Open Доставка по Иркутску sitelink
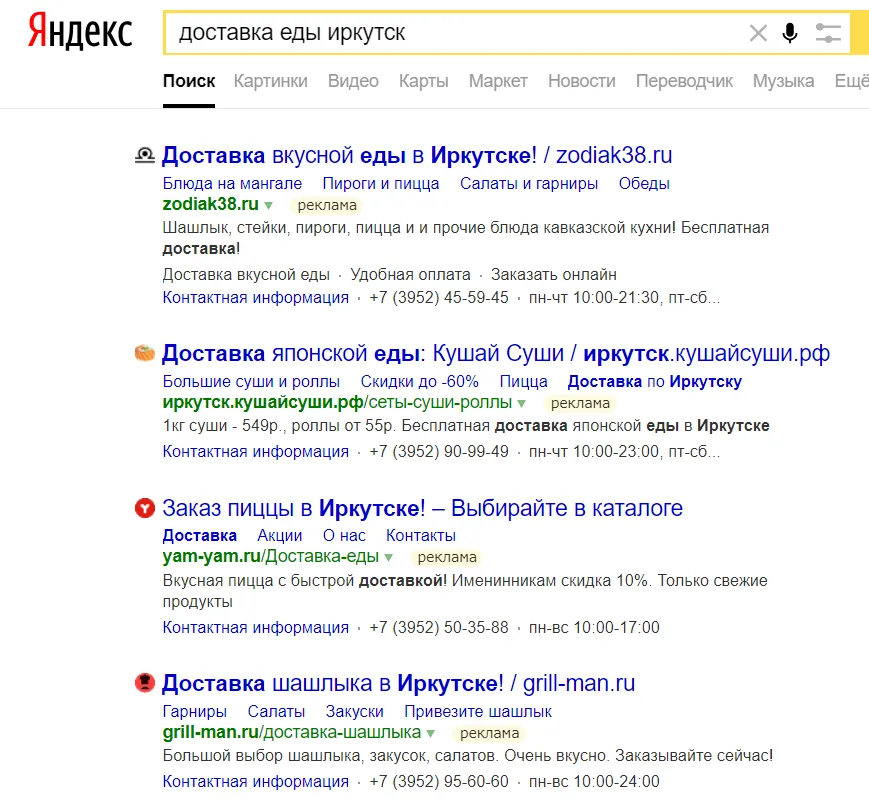 pos(655,381)
